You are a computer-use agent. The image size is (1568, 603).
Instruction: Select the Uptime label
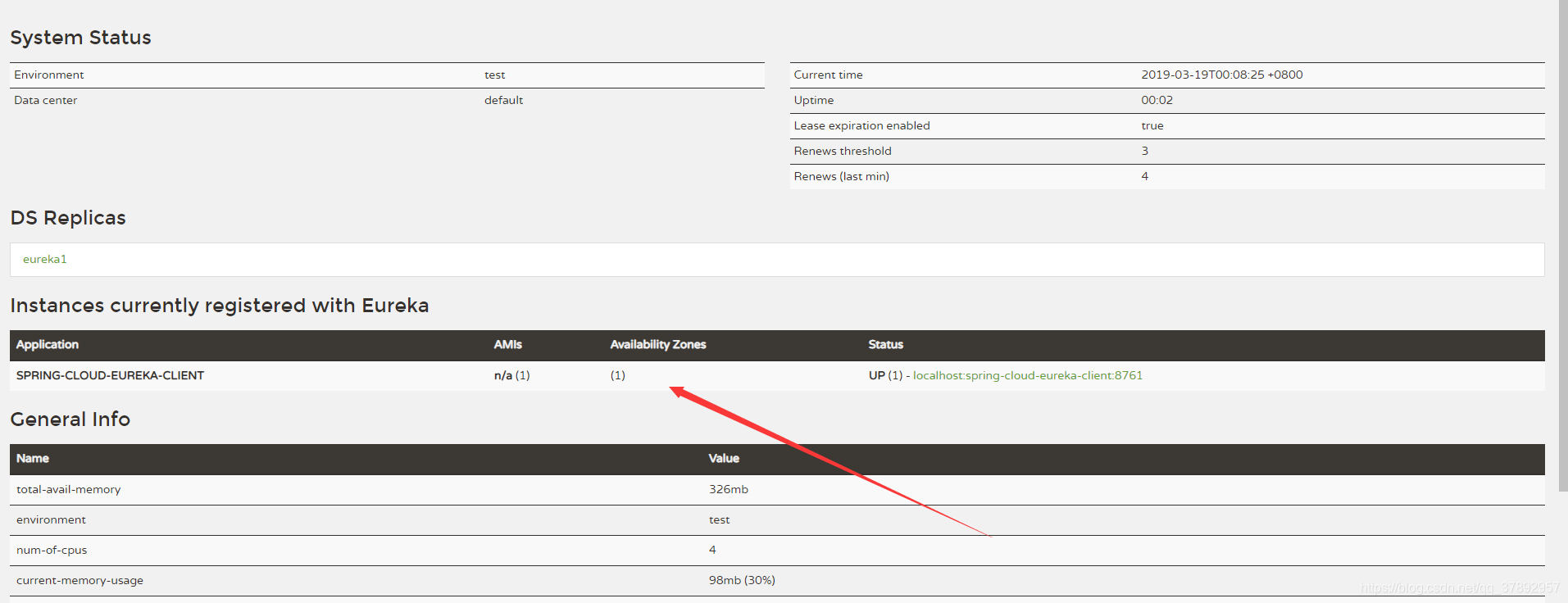pyautogui.click(x=814, y=100)
